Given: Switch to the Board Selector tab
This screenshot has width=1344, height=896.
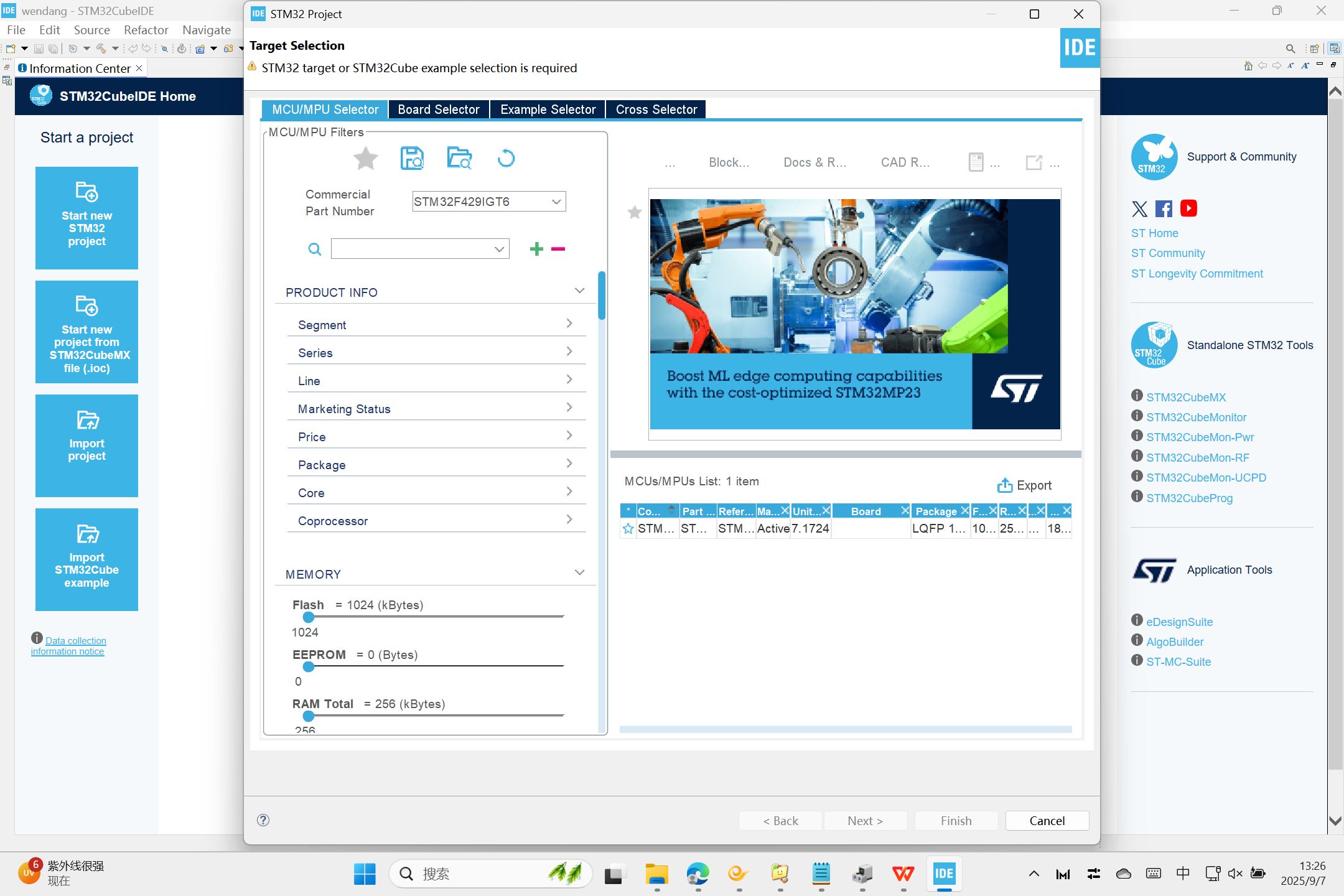Looking at the screenshot, I should point(439,110).
